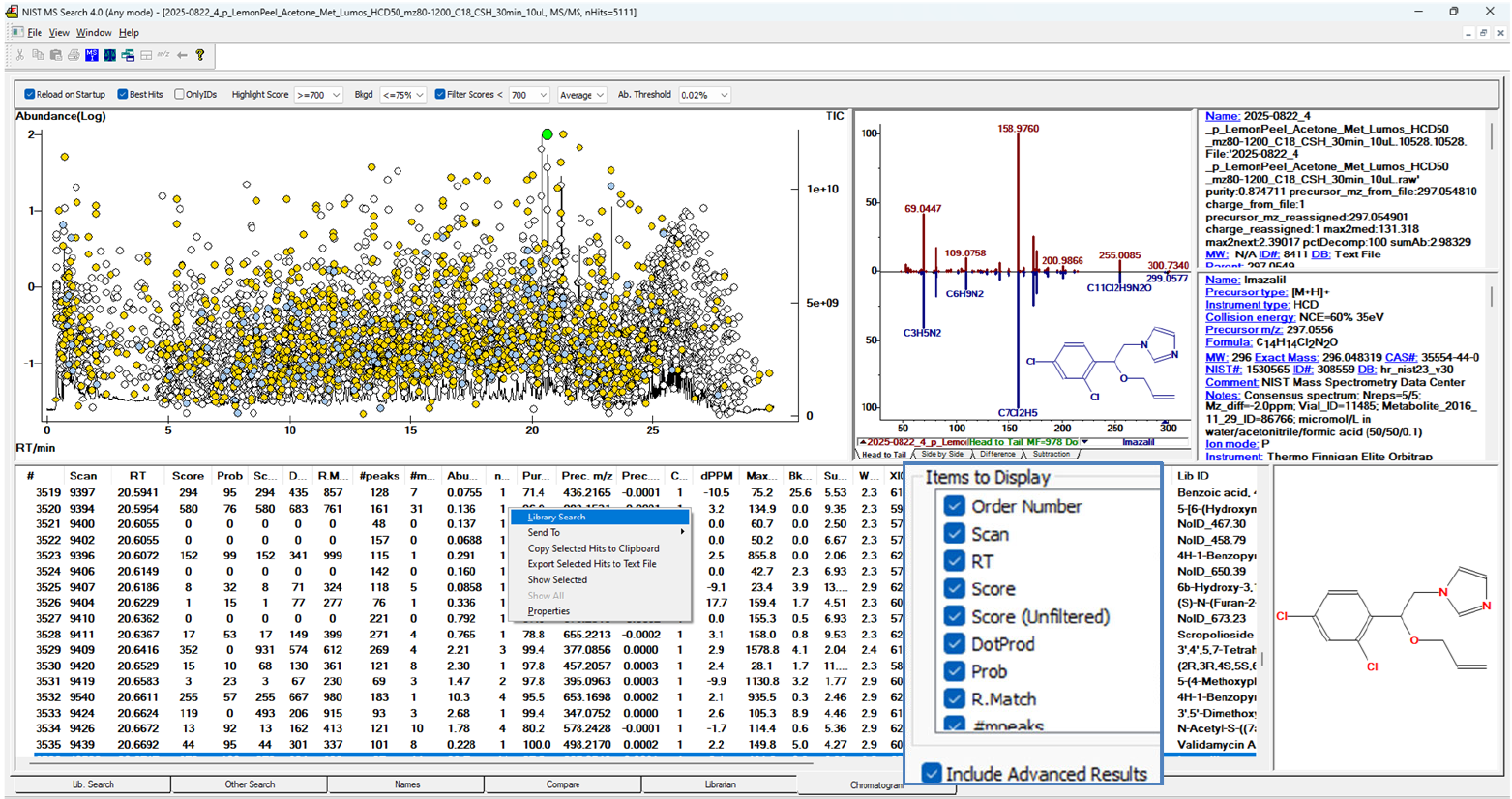
Task: Click the Validamycin A row Lib ID
Action: coord(1216,745)
